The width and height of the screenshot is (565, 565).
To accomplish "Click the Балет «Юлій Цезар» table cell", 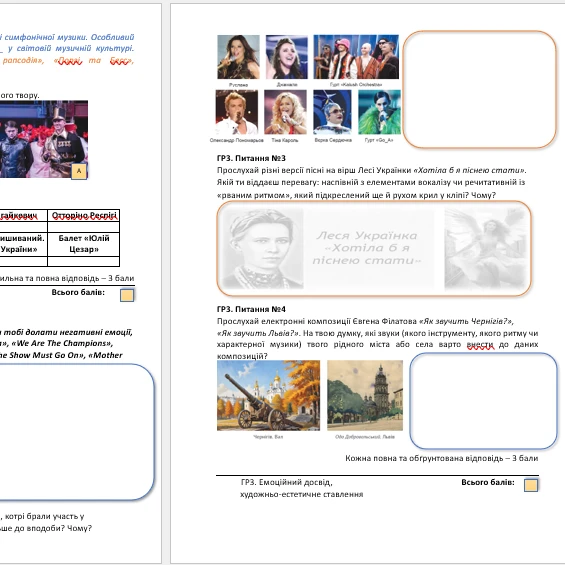I will [x=84, y=244].
